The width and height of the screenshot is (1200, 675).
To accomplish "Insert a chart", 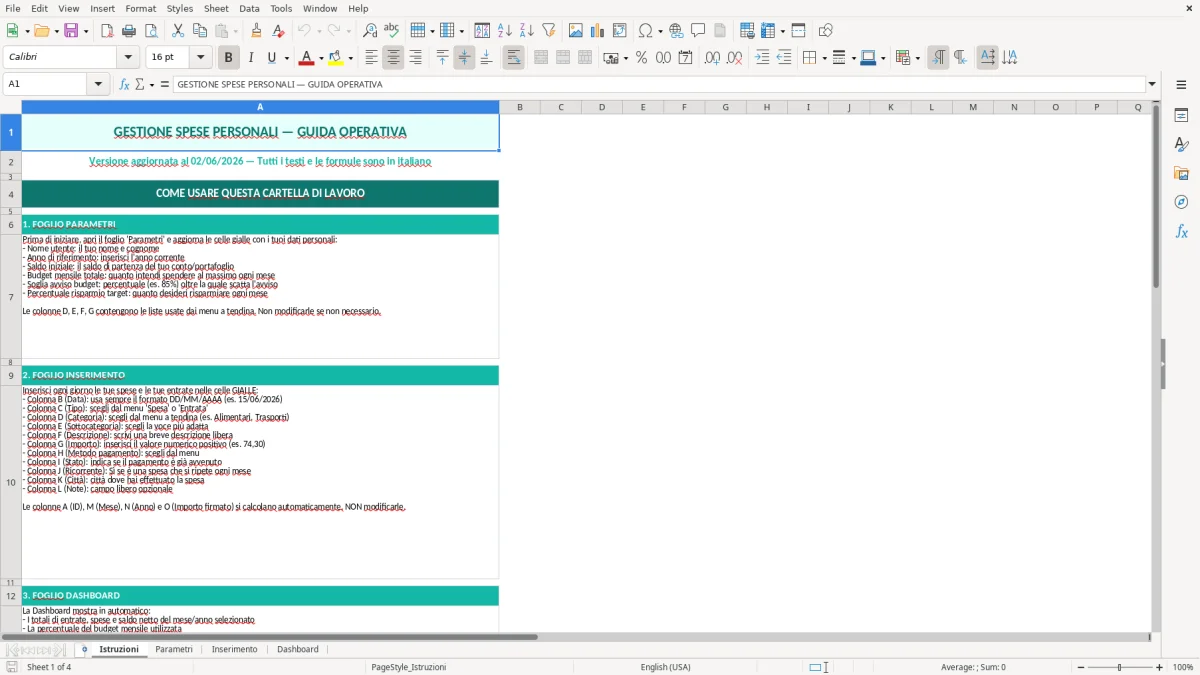I will point(598,31).
